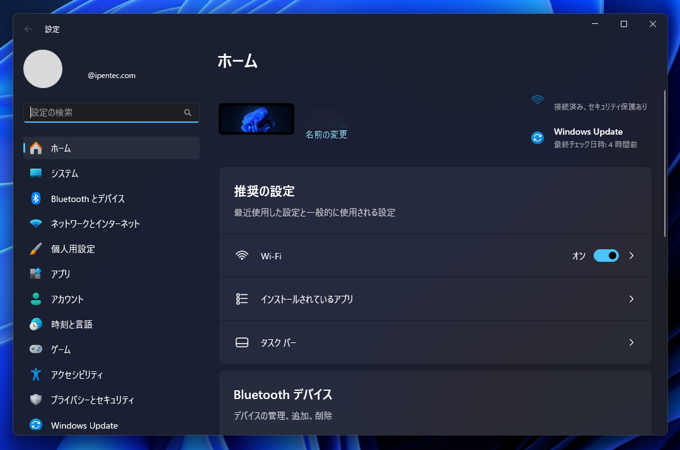This screenshot has height=450, width=680.
Task: Open 時刻と言語 settings
Action: click(x=111, y=324)
